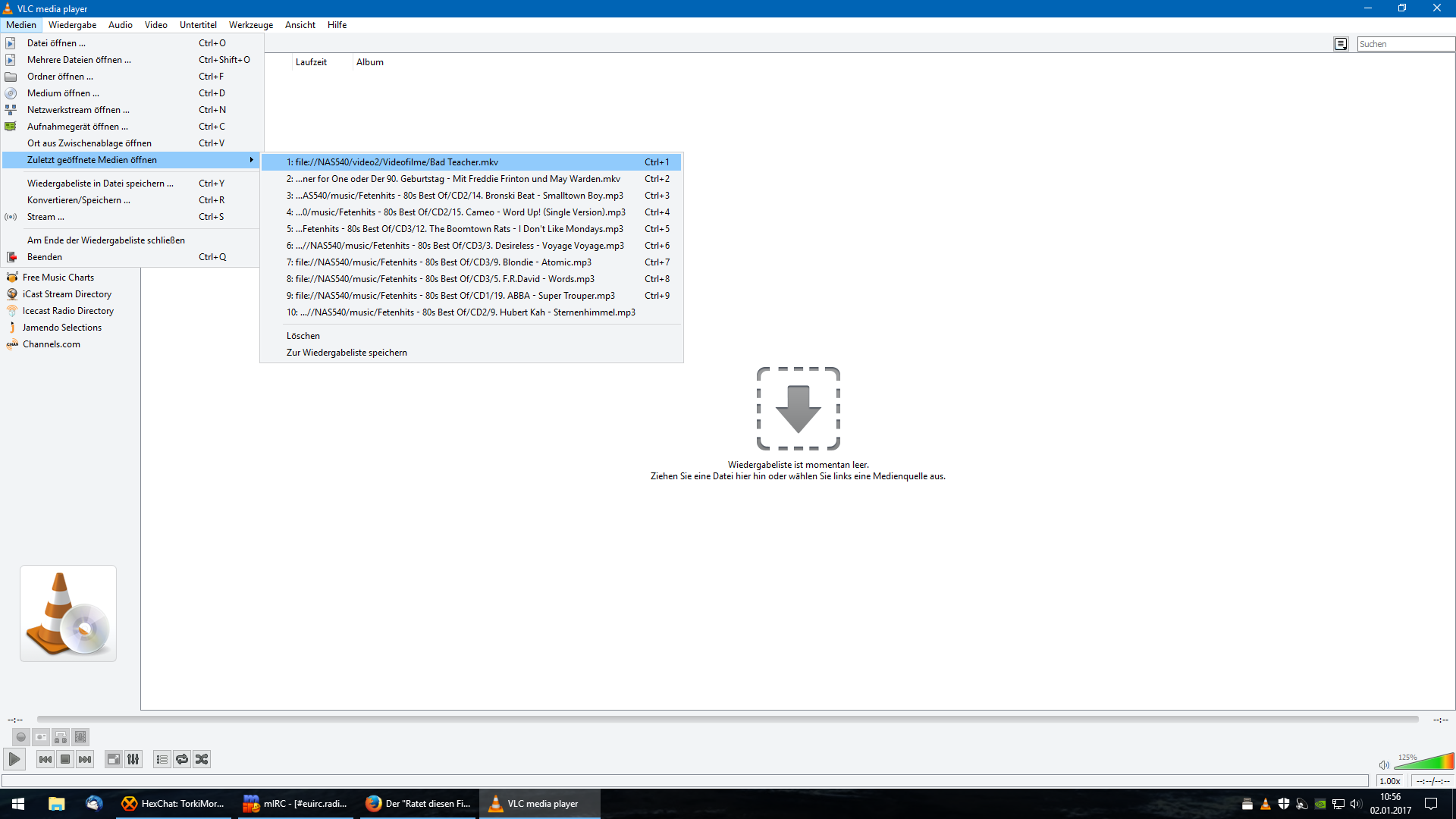Toggle the playlist view button
1456x819 pixels.
(x=162, y=759)
